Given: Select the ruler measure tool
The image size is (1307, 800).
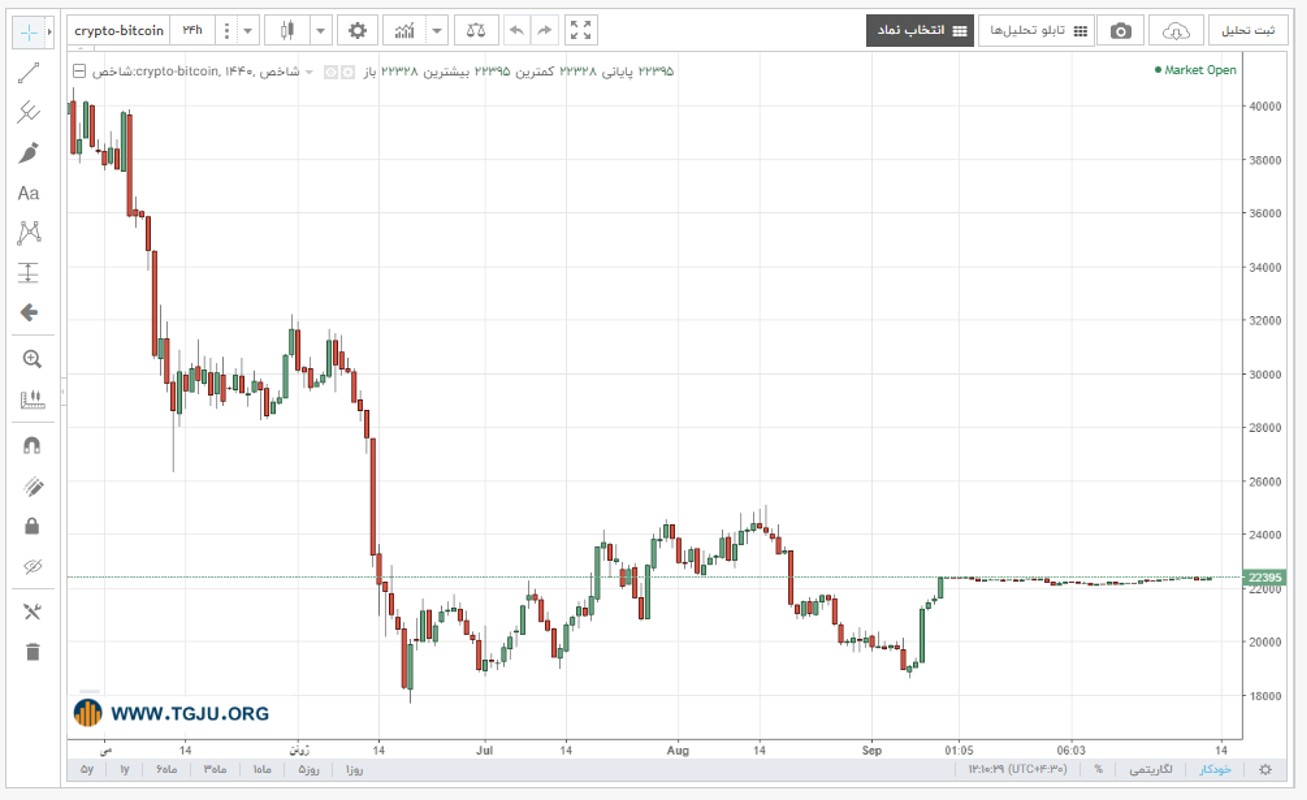Looking at the screenshot, I should [32, 400].
